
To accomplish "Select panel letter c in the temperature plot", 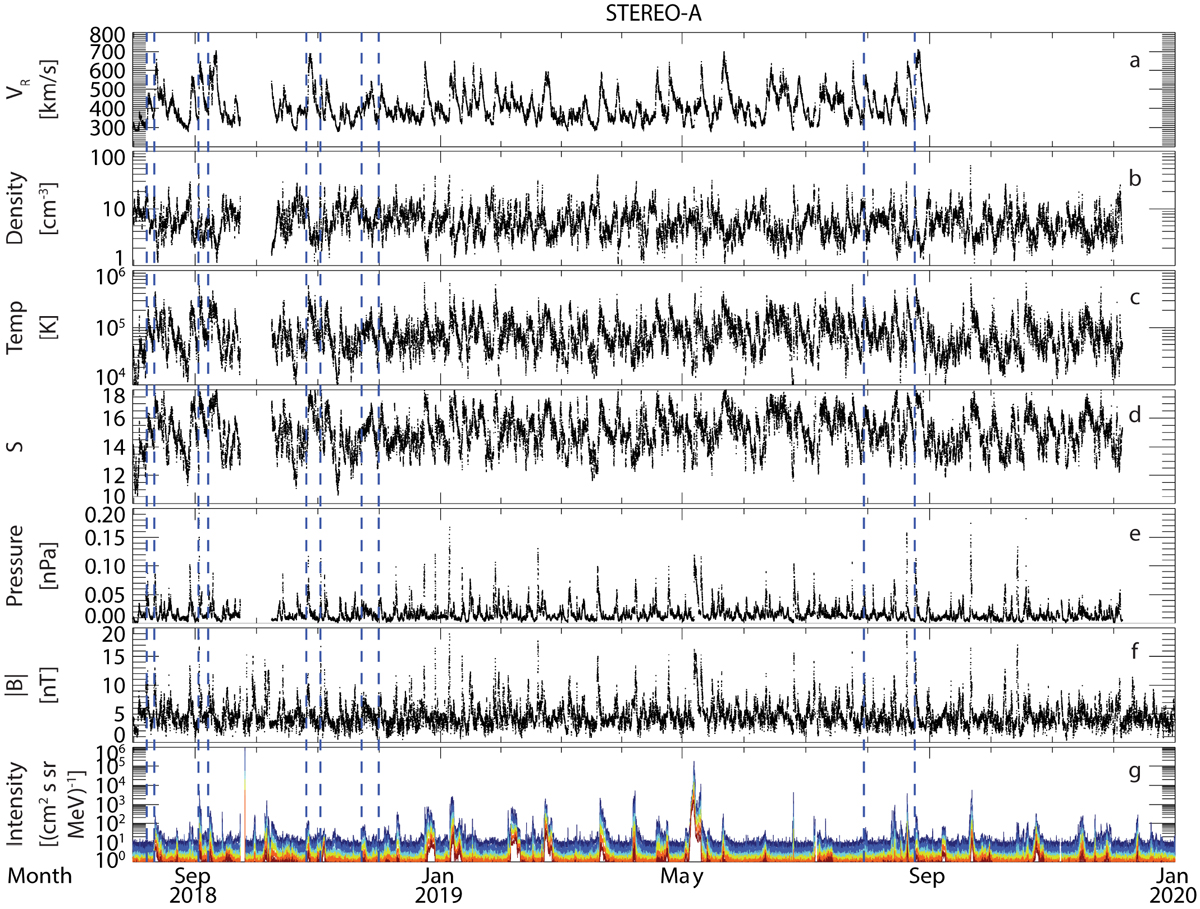I will [x=1133, y=299].
